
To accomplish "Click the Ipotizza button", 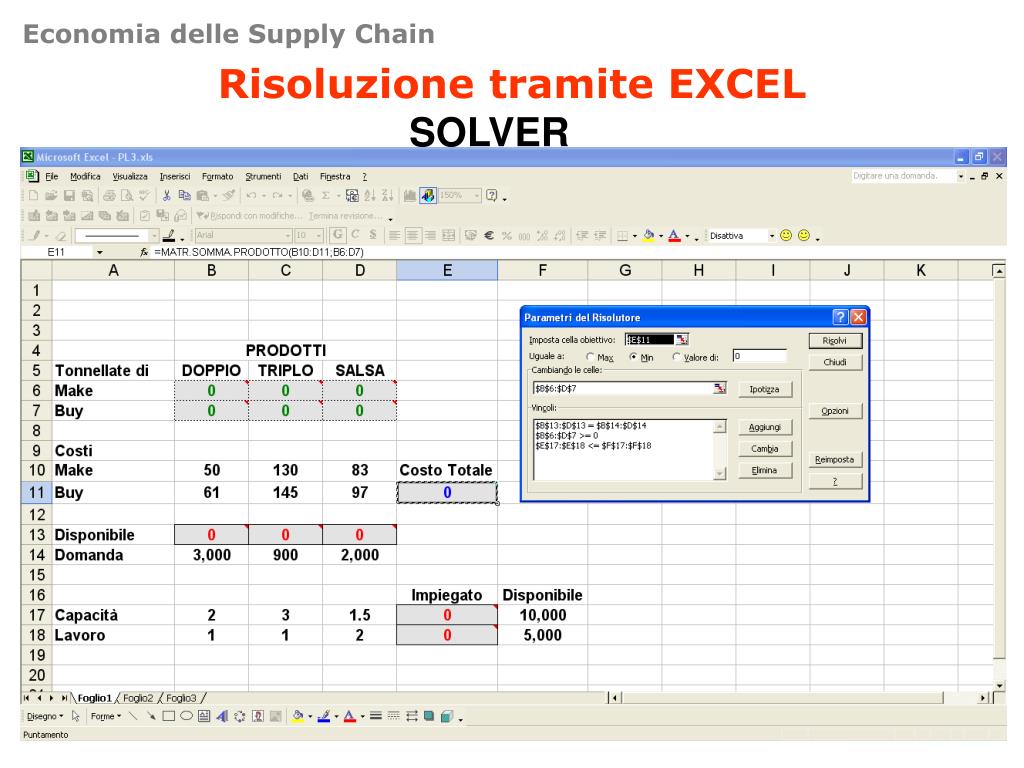I will (765, 389).
